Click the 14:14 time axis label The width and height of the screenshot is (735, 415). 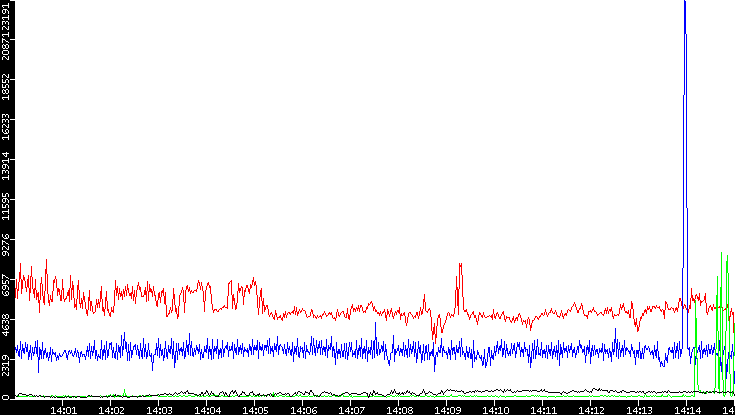click(686, 410)
